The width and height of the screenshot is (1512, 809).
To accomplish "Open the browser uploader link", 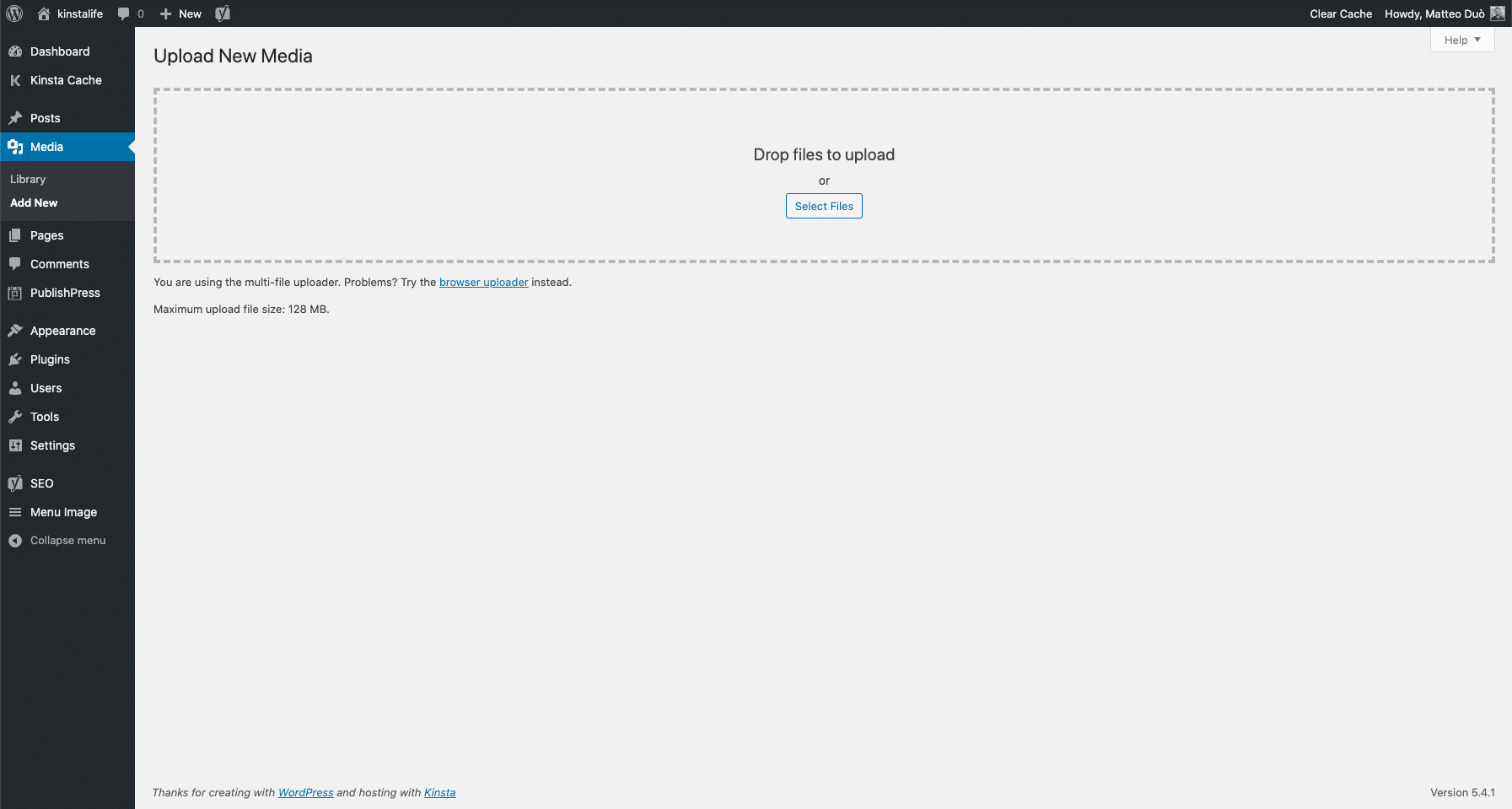I will [483, 282].
